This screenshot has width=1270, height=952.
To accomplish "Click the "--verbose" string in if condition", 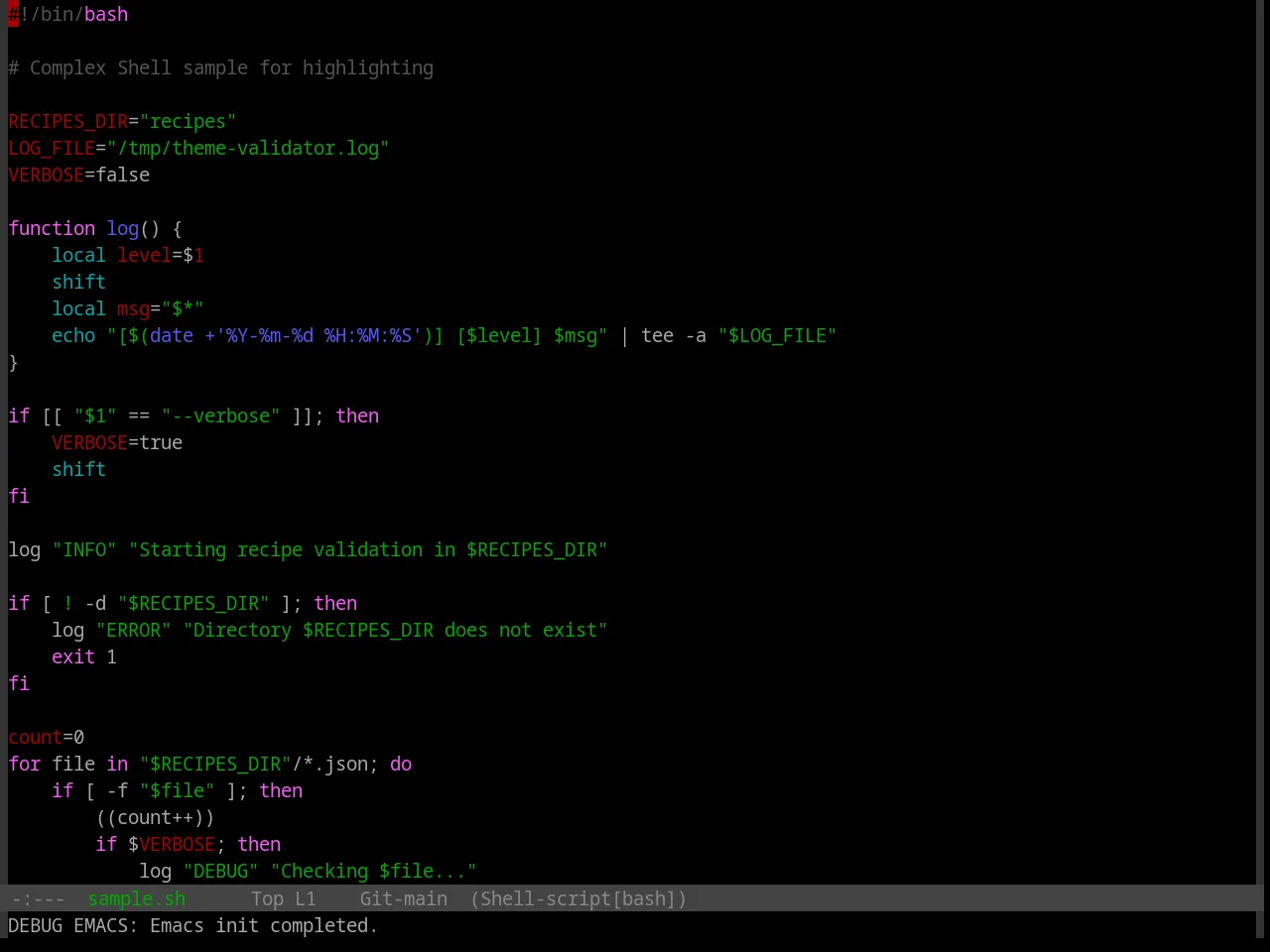I will pyautogui.click(x=220, y=416).
